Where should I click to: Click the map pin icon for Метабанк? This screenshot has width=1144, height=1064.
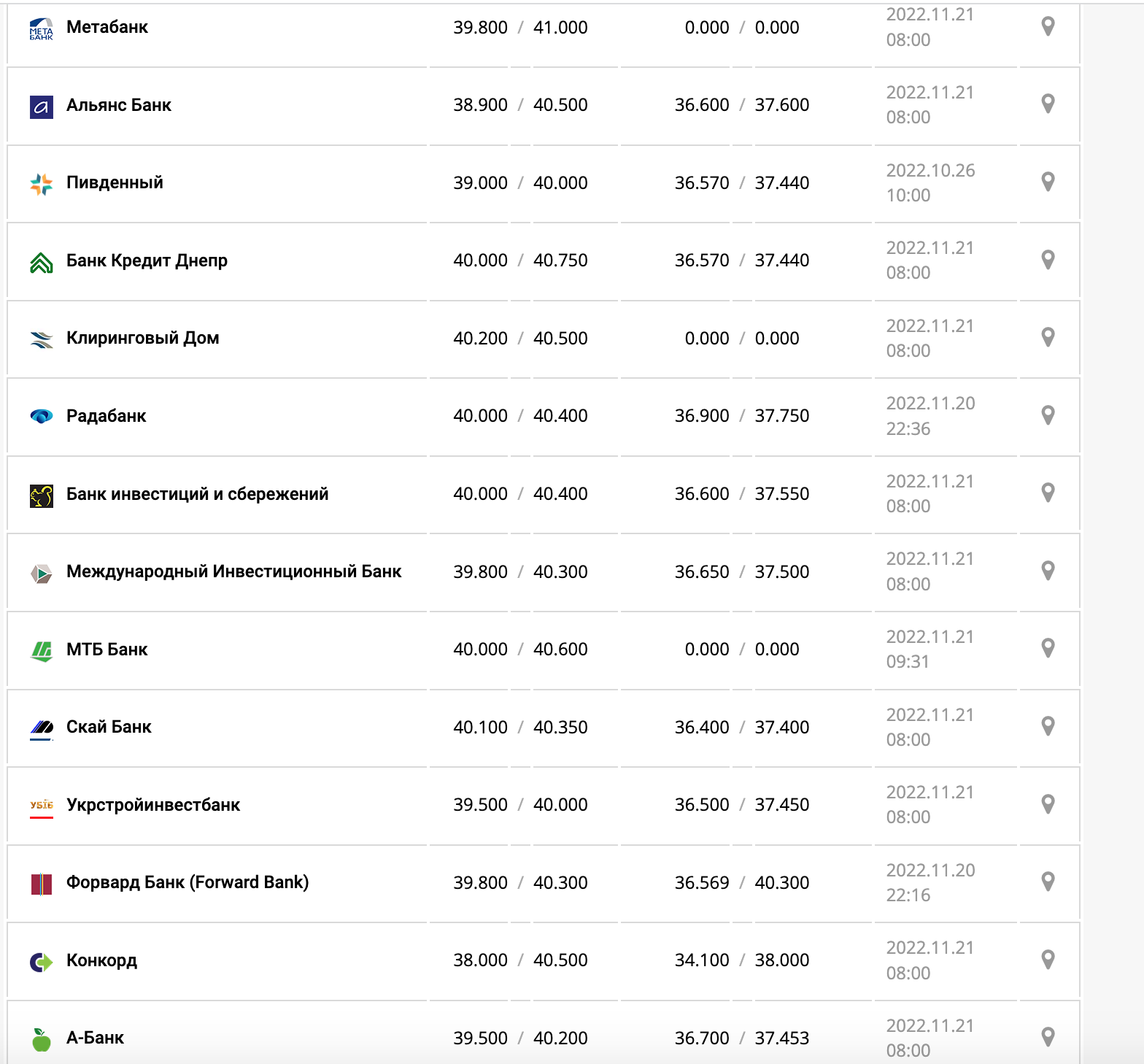[x=1048, y=27]
